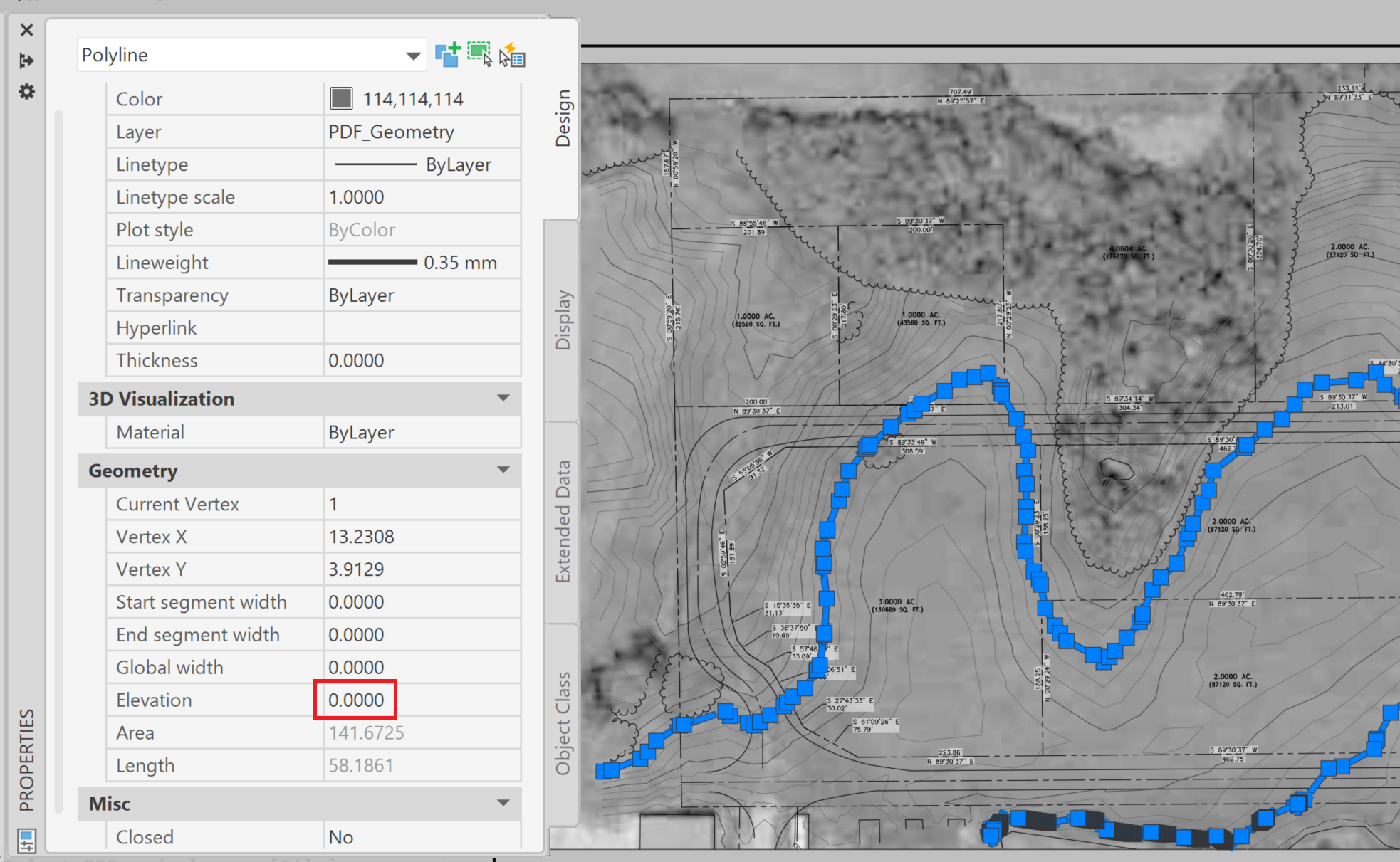Select the Design tab
This screenshot has width=1400, height=862.
pos(563,117)
